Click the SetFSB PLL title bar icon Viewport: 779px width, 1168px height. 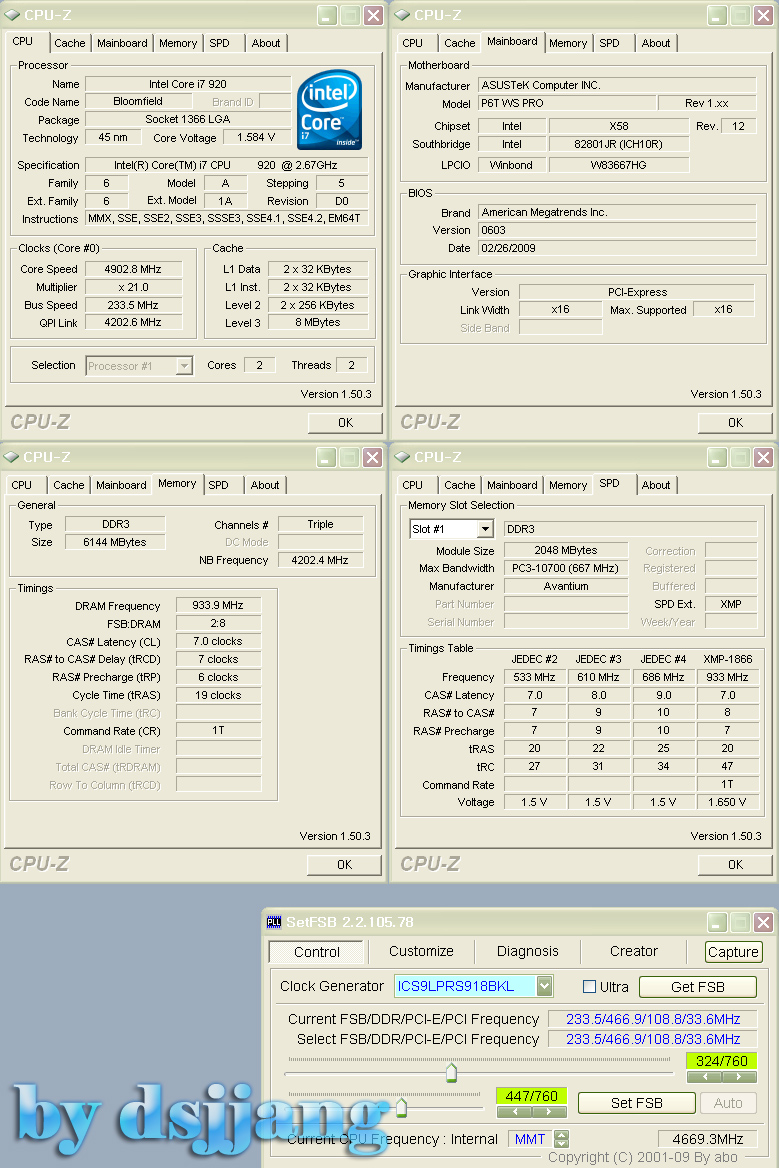(x=274, y=922)
